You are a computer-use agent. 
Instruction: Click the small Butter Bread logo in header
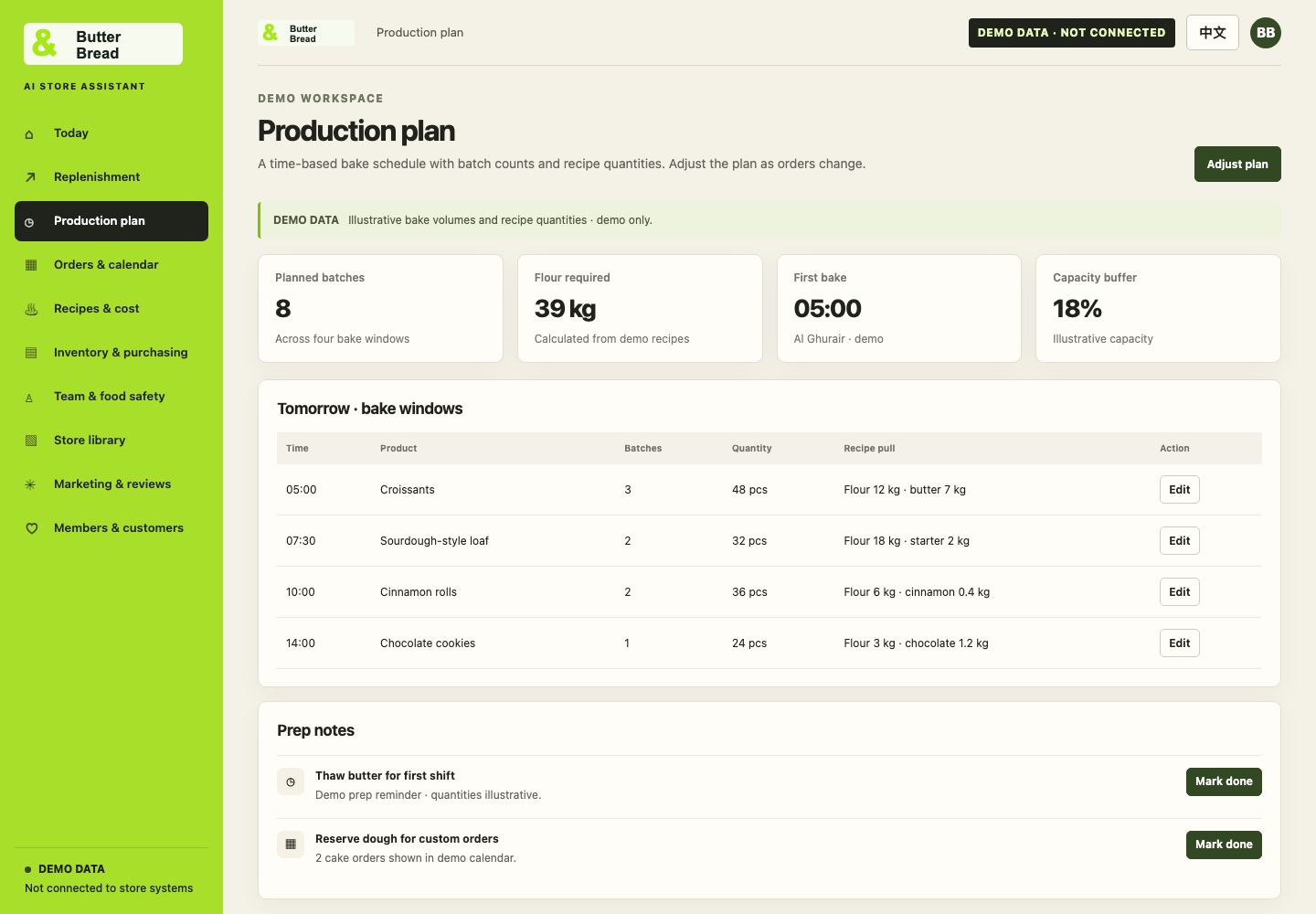click(306, 33)
